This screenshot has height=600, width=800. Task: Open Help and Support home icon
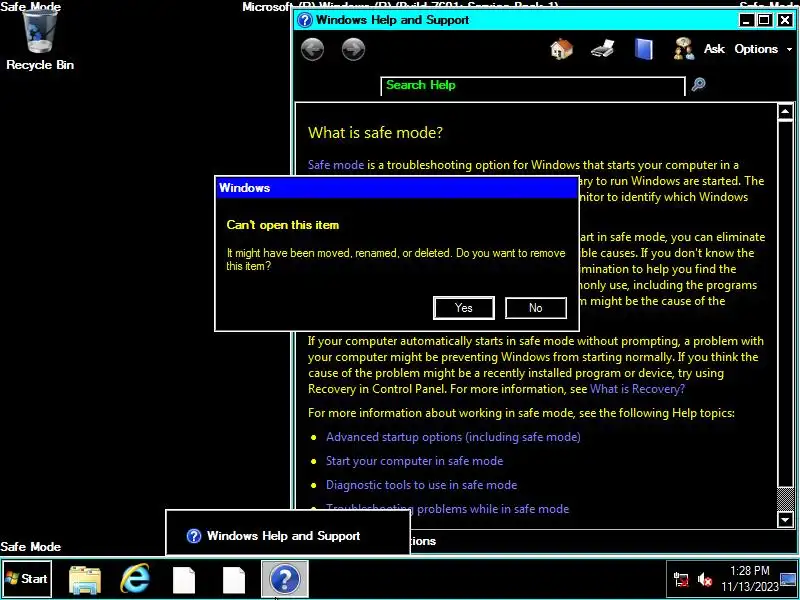click(562, 49)
